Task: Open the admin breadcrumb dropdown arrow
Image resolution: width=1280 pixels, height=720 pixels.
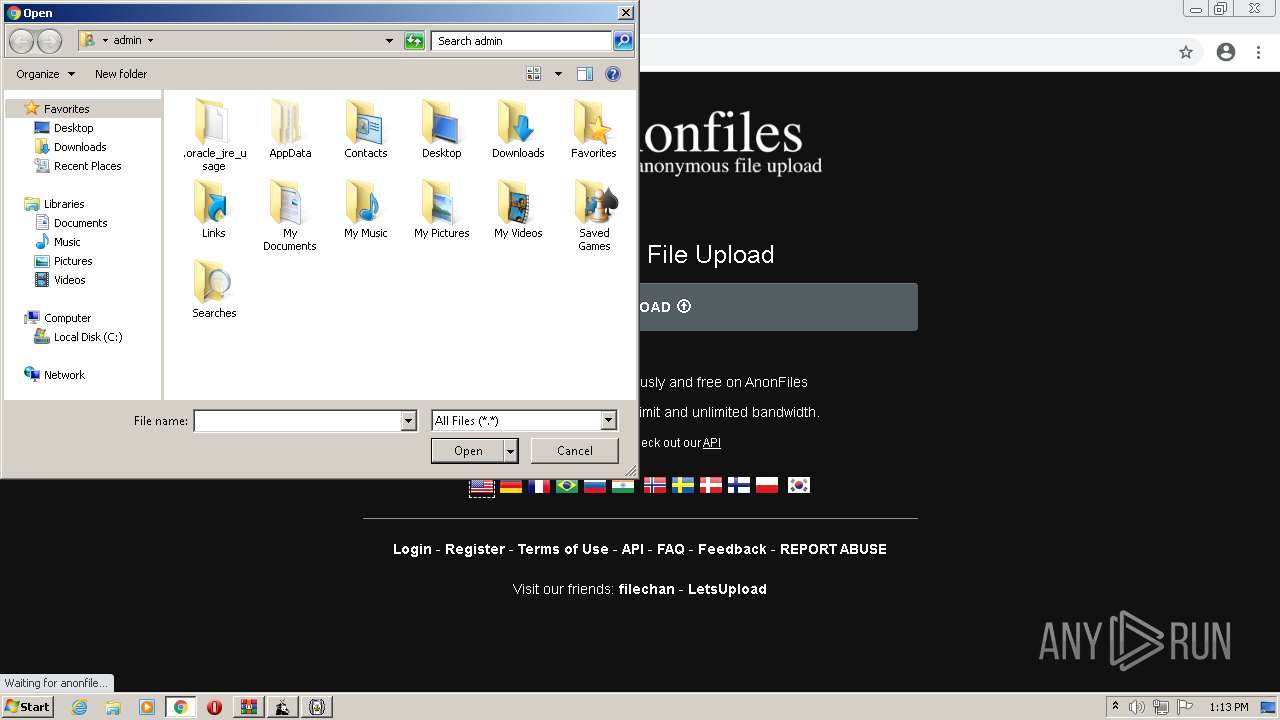Action: pyautogui.click(x=150, y=41)
